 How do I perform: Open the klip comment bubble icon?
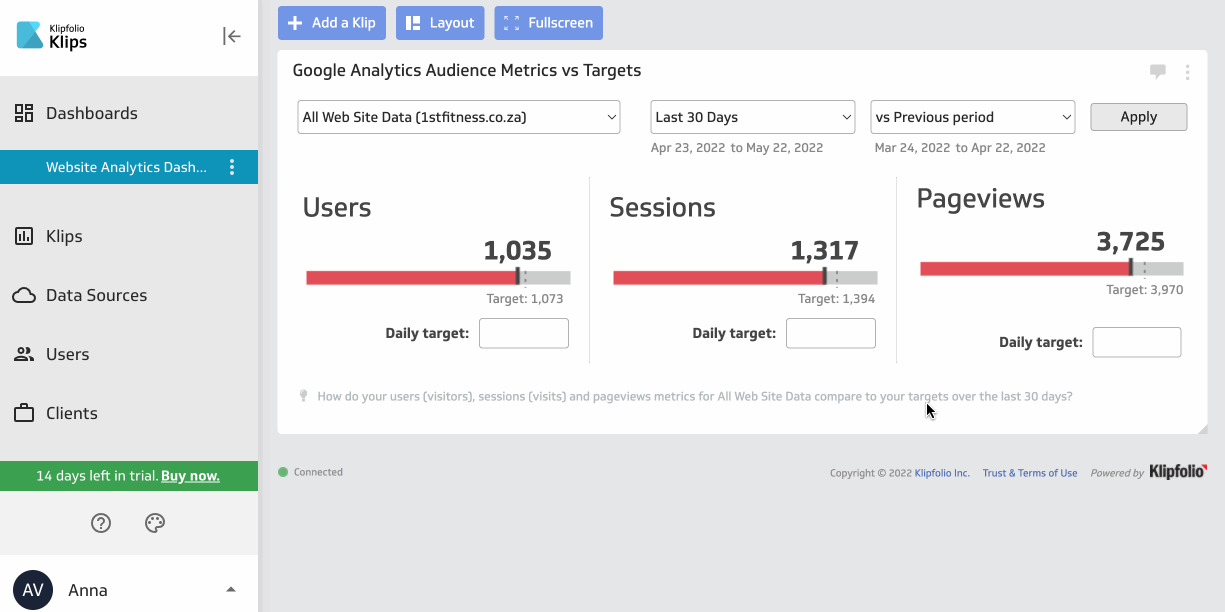pyautogui.click(x=1158, y=71)
